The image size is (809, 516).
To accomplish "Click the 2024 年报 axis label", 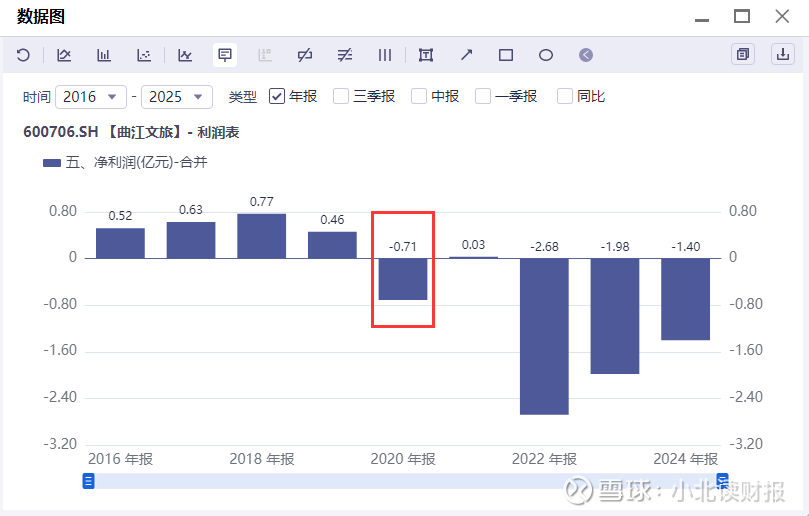I will tap(686, 459).
